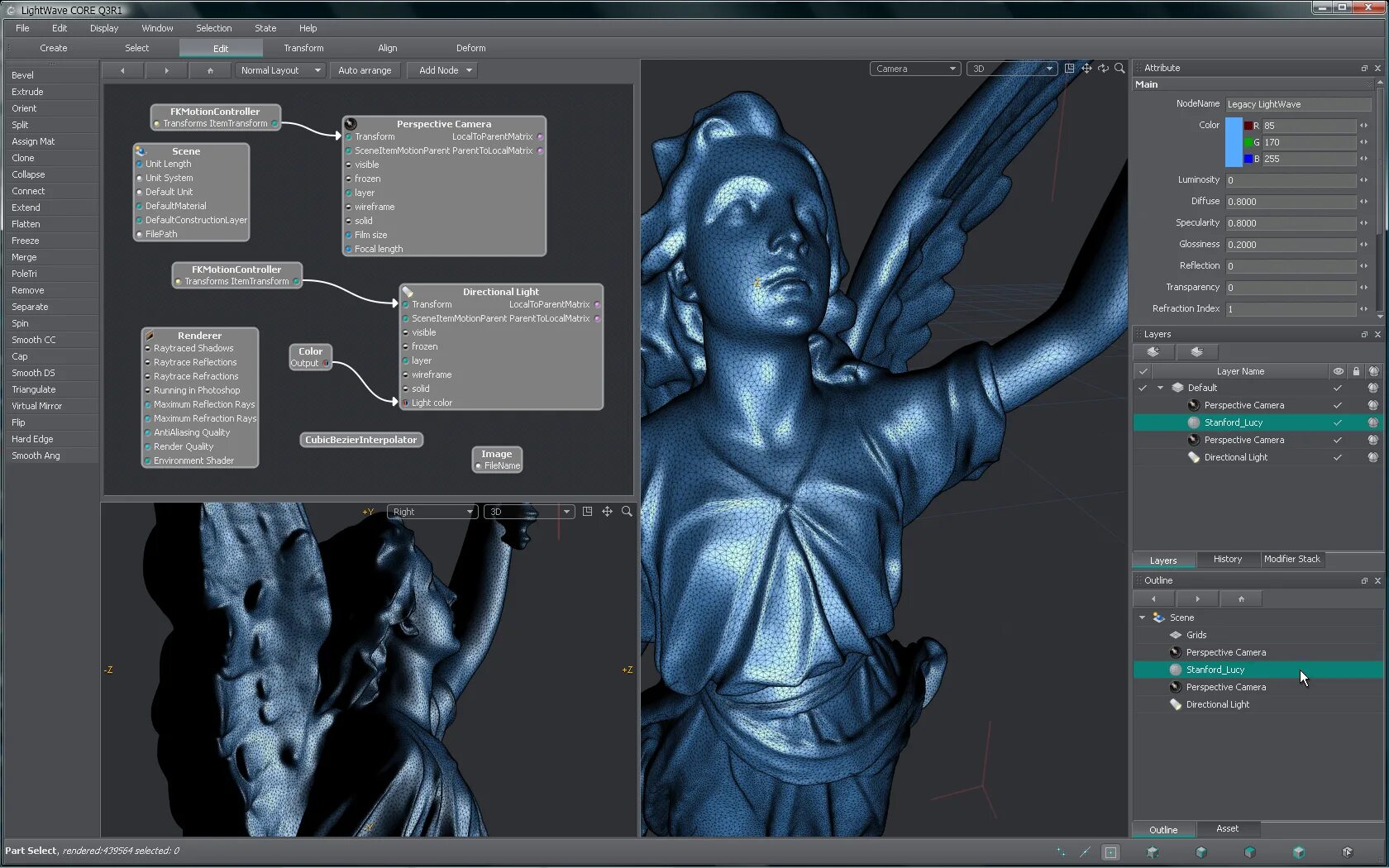Click the add layer icon in Layers panel

(x=1153, y=352)
